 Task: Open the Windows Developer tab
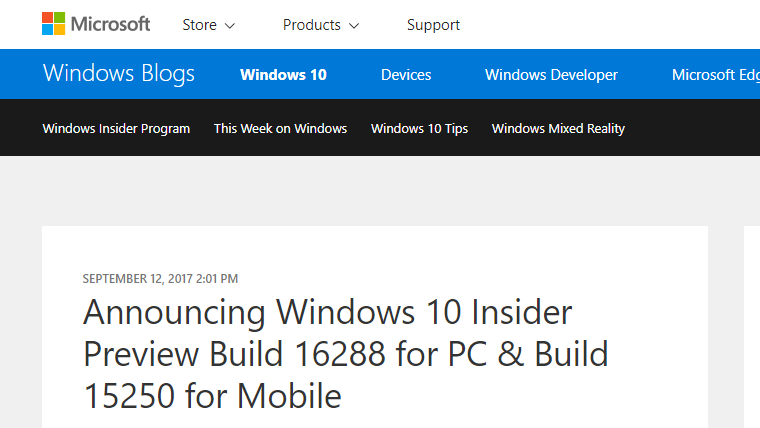tap(551, 75)
